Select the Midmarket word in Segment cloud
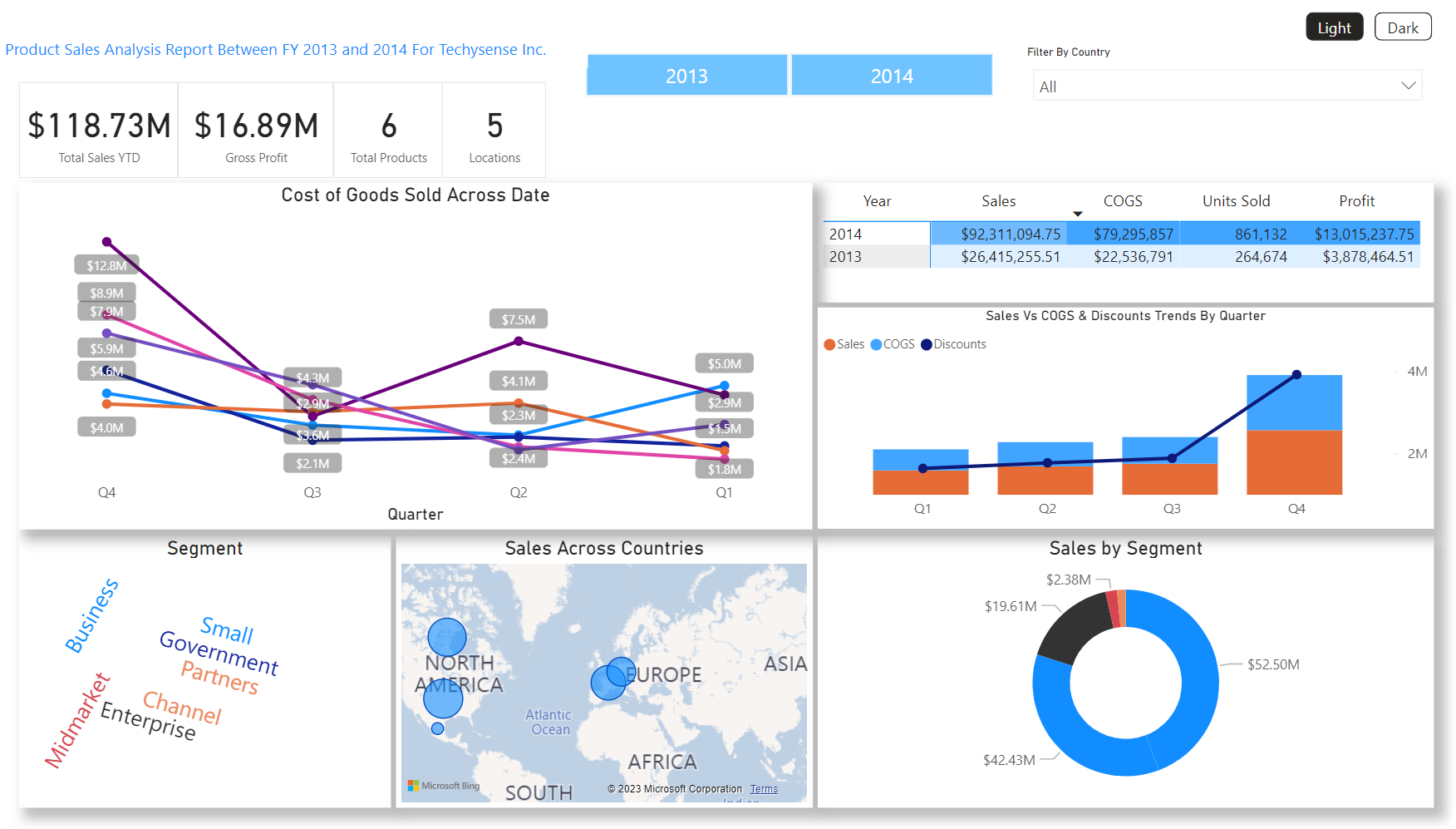1456x829 pixels. coord(76,721)
